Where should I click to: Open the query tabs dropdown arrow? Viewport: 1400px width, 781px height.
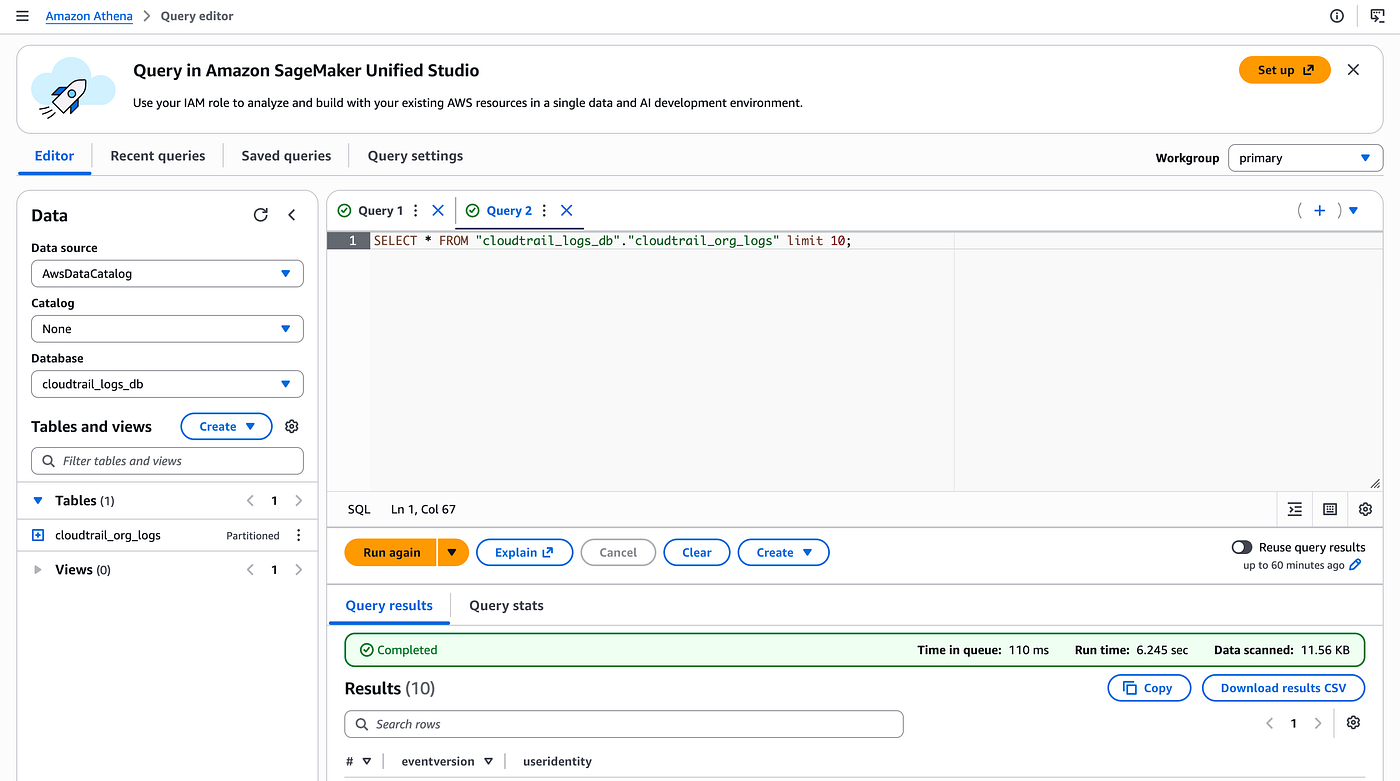click(1353, 210)
